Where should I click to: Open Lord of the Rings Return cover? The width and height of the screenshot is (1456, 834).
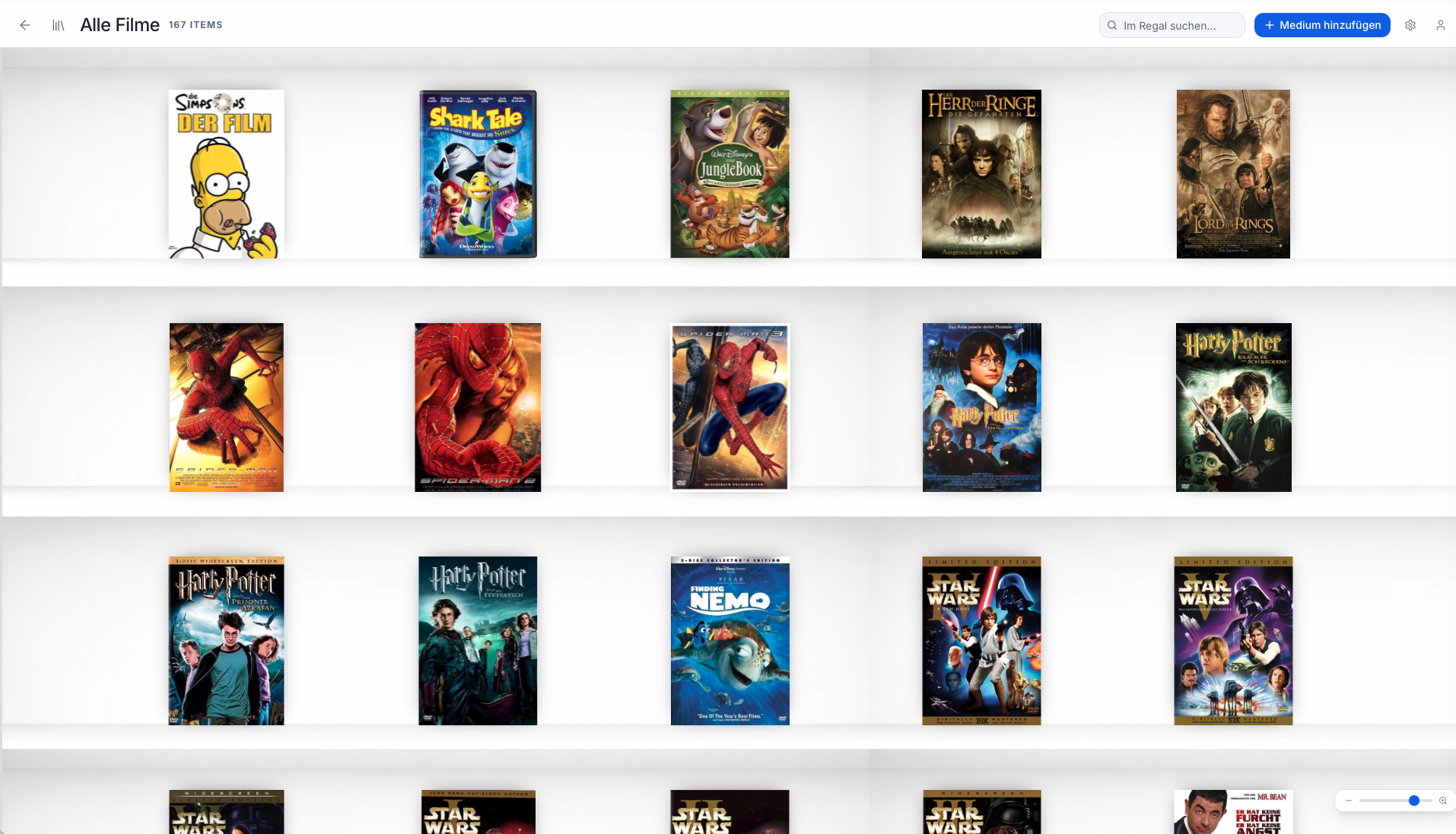click(x=1233, y=174)
